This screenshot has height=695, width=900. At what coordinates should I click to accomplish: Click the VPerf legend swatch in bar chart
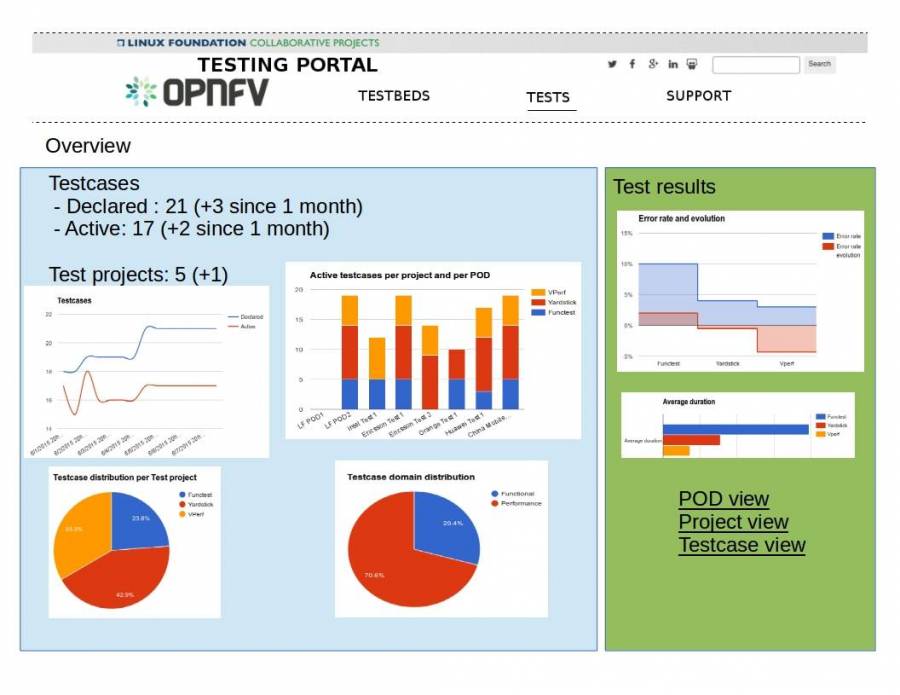(x=538, y=291)
